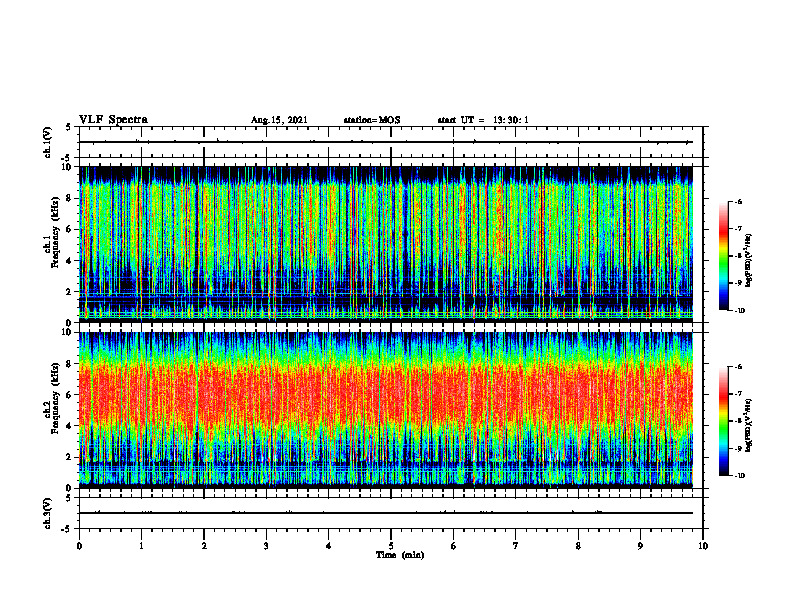Click the "-10" label on ch.2 colorbar
Image resolution: width=792 pixels, height=612 pixels.
(740, 476)
